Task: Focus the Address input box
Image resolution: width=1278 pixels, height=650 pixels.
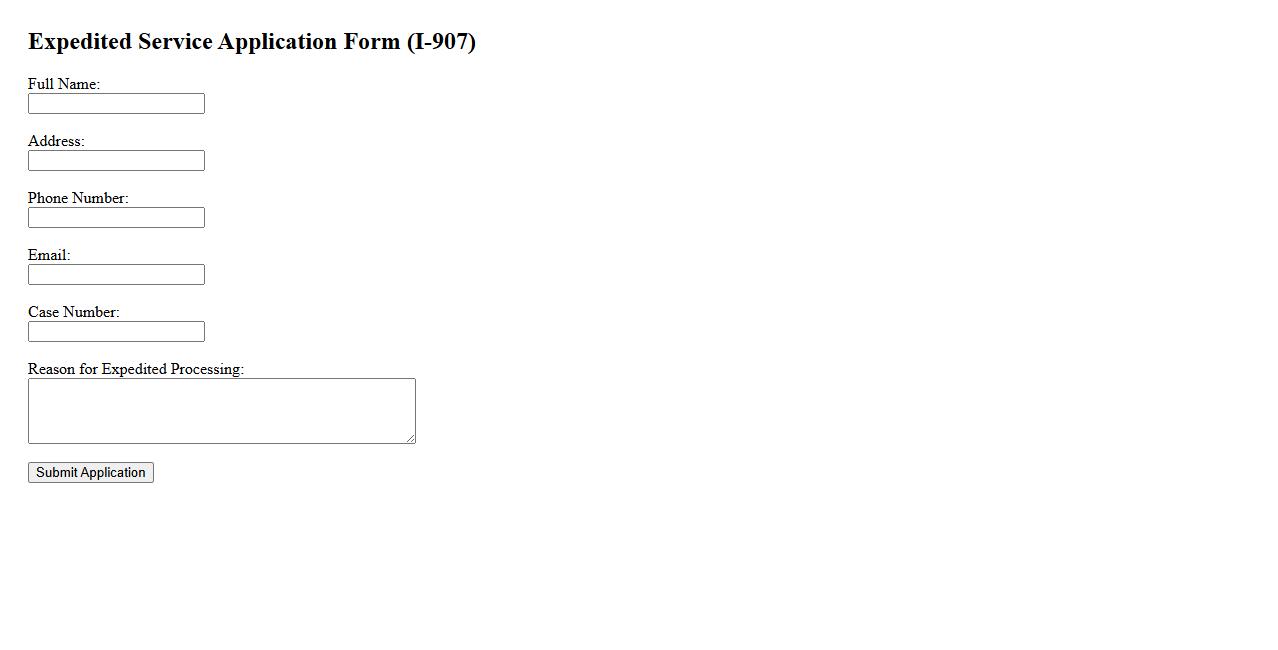Action: (x=116, y=161)
